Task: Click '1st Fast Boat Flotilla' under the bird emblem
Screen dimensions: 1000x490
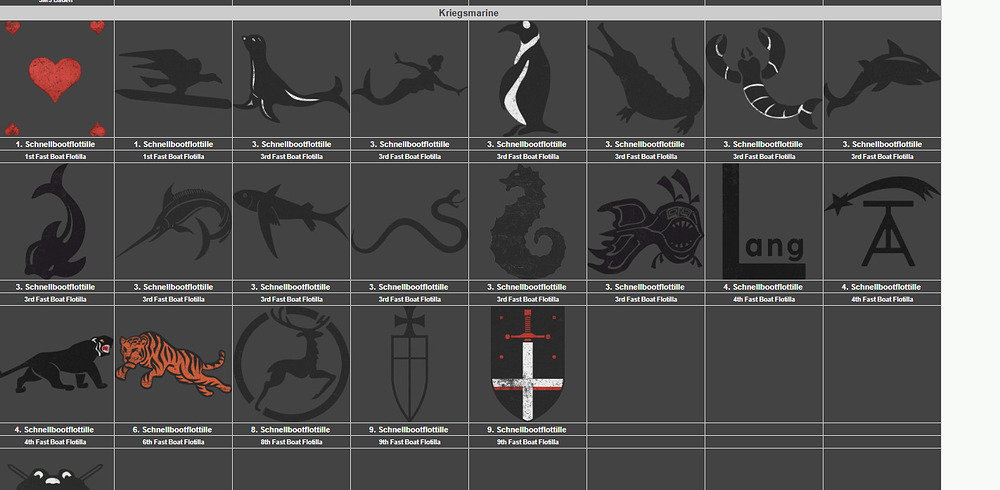Action: tap(173, 156)
